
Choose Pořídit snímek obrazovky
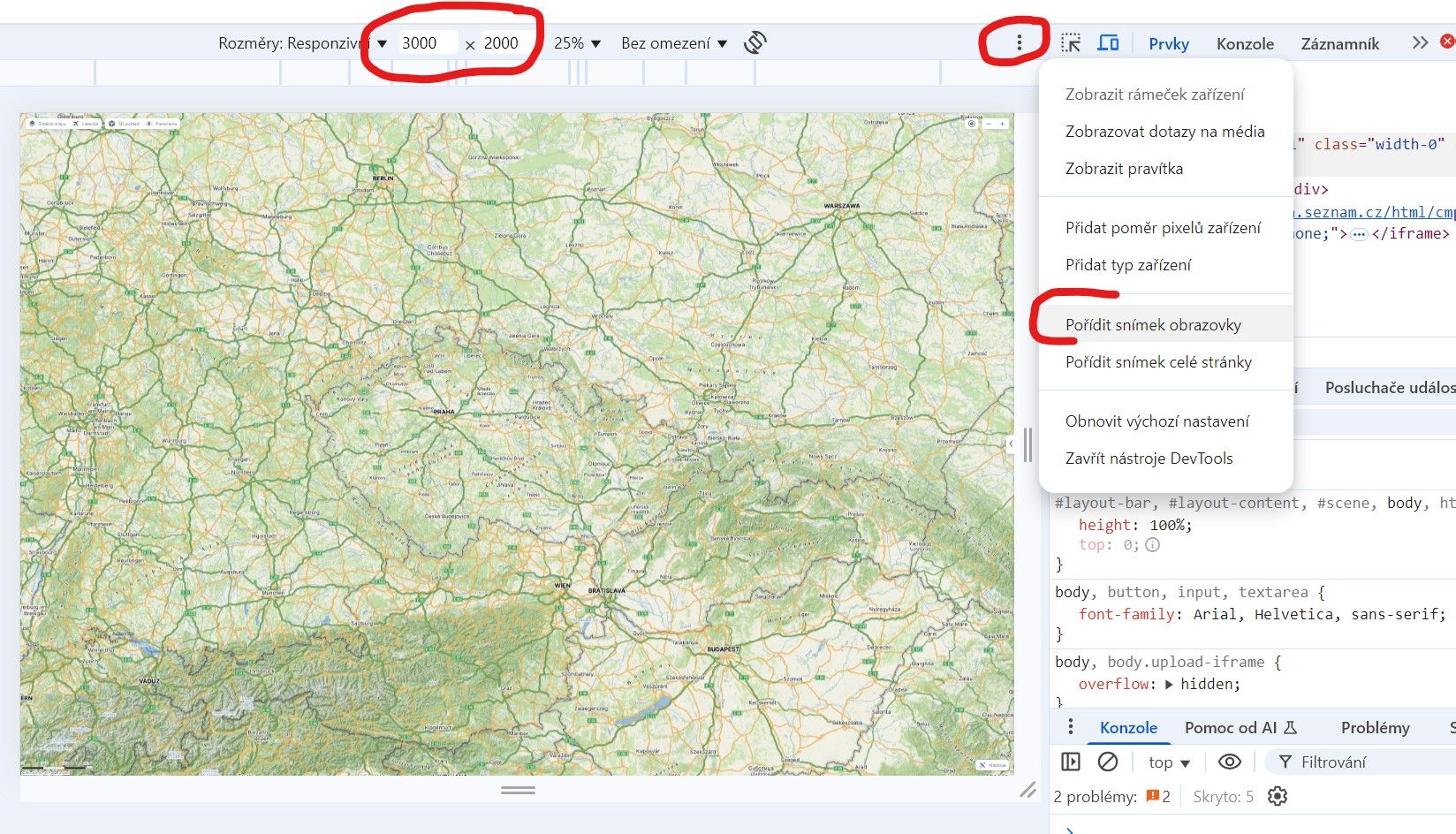click(x=1166, y=324)
